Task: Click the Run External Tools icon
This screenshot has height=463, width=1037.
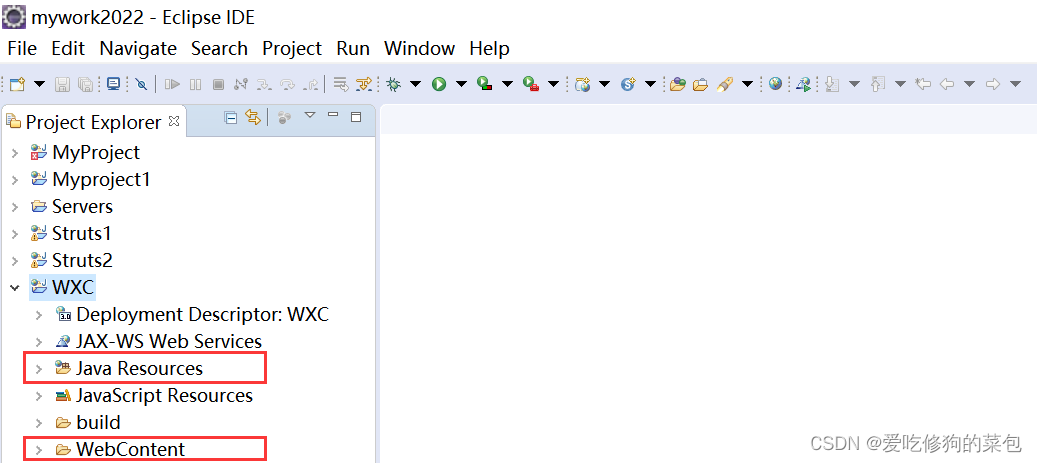Action: click(x=531, y=84)
